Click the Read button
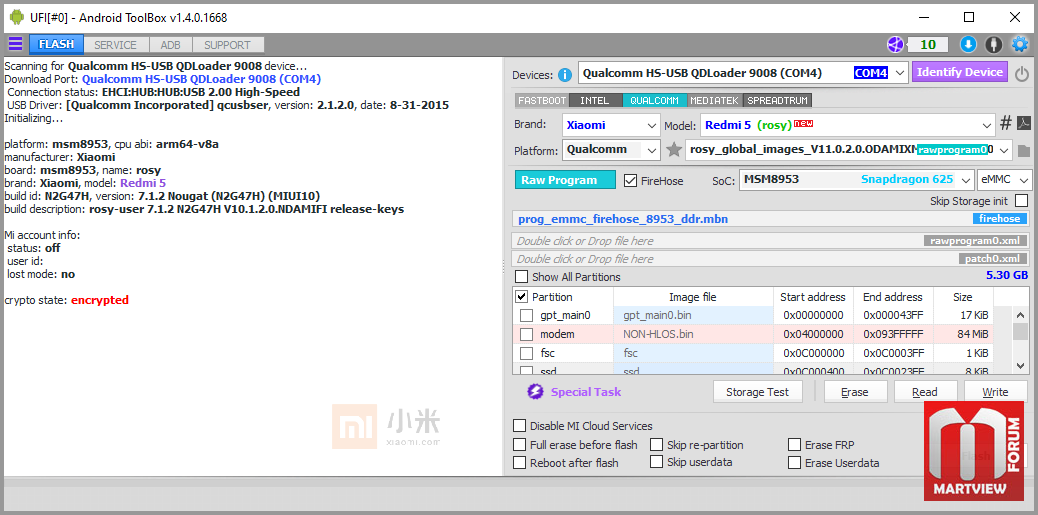This screenshot has width=1038, height=515. (x=925, y=392)
